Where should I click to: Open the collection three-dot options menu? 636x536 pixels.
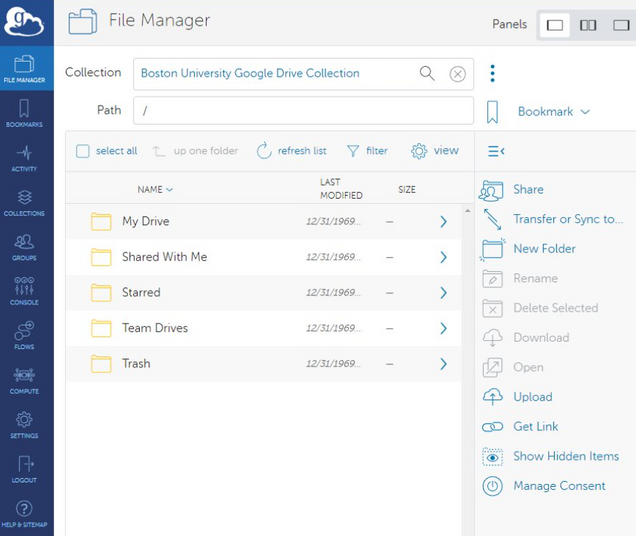tap(492, 73)
